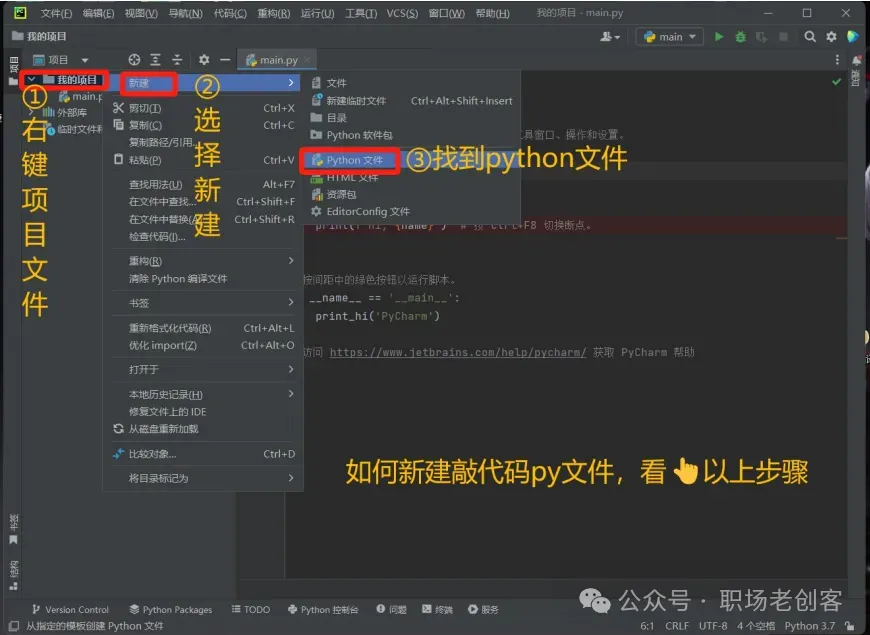Click the green Run button
Image resolution: width=870 pixels, height=635 pixels.
click(x=719, y=37)
